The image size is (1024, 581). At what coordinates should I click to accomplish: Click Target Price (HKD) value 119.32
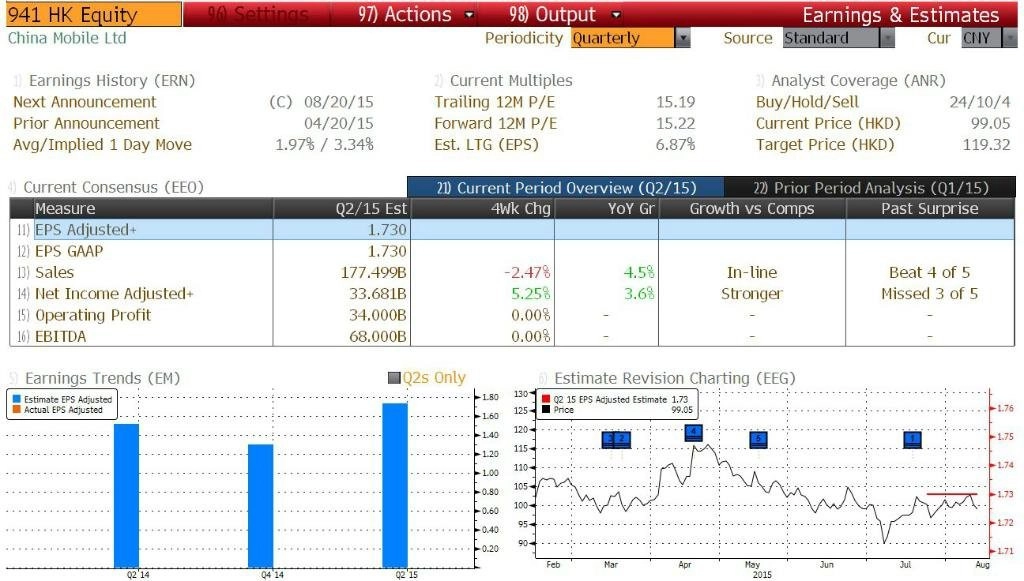click(986, 144)
